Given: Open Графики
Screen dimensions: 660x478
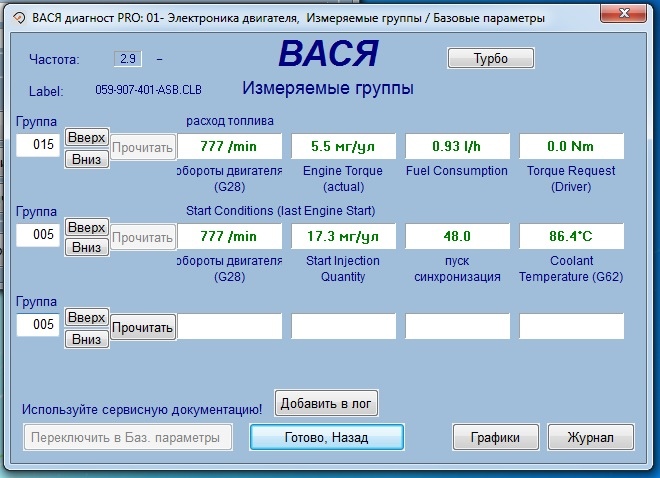Looking at the screenshot, I should [x=495, y=437].
